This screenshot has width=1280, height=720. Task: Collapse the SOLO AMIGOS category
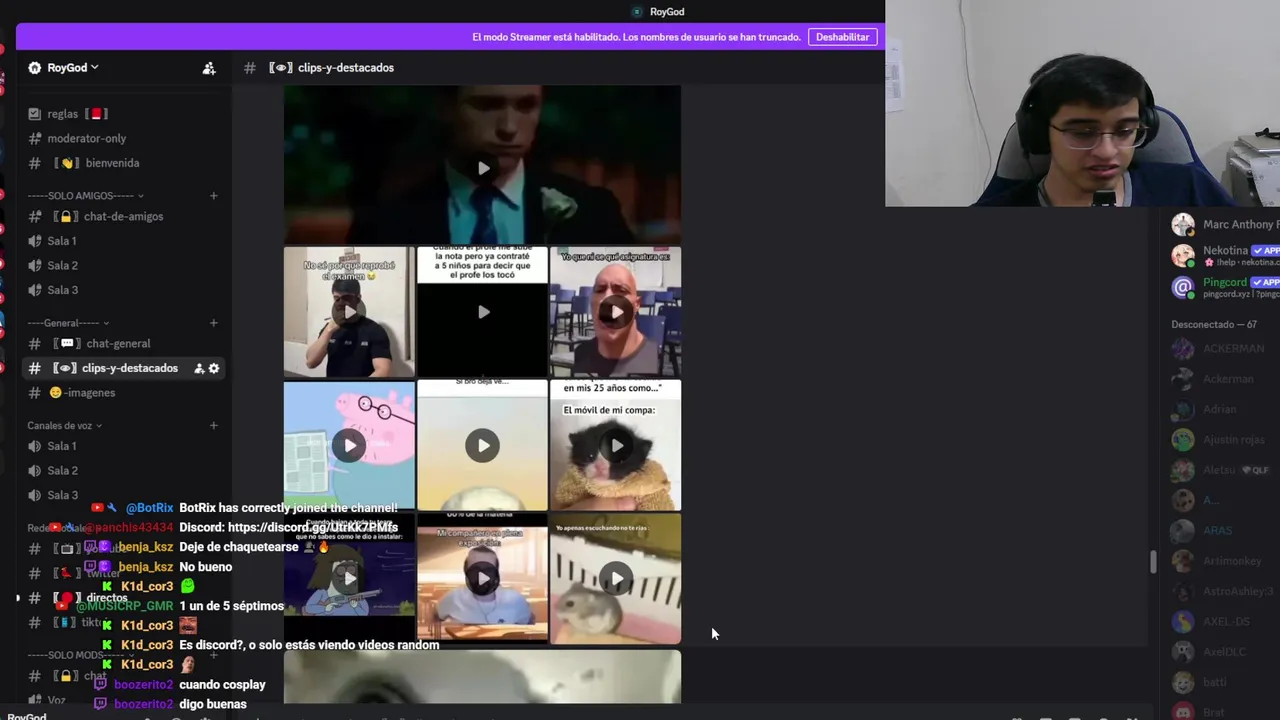point(86,196)
